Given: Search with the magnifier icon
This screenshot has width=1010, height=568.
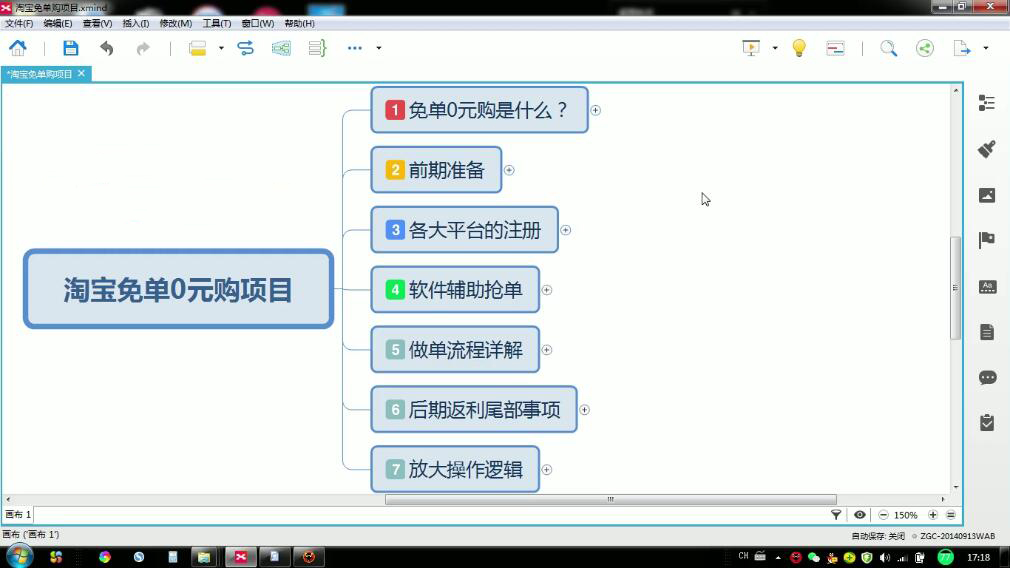Looking at the screenshot, I should [x=889, y=48].
